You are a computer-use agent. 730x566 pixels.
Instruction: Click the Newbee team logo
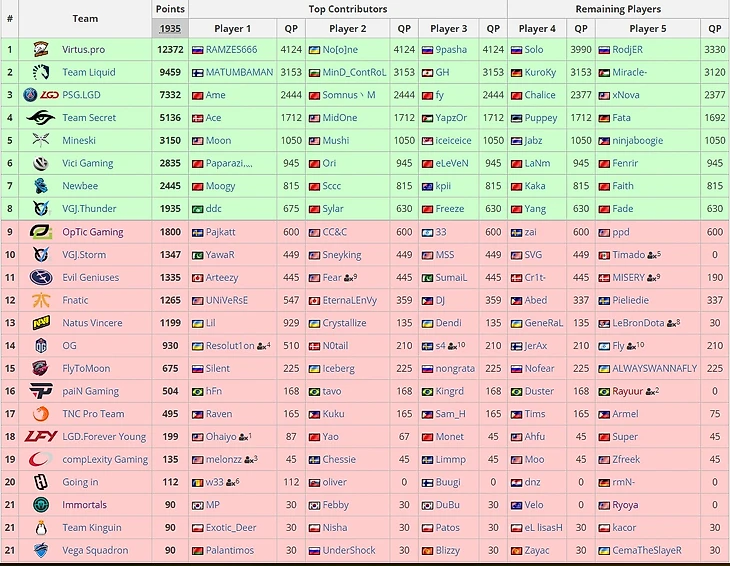(41, 186)
